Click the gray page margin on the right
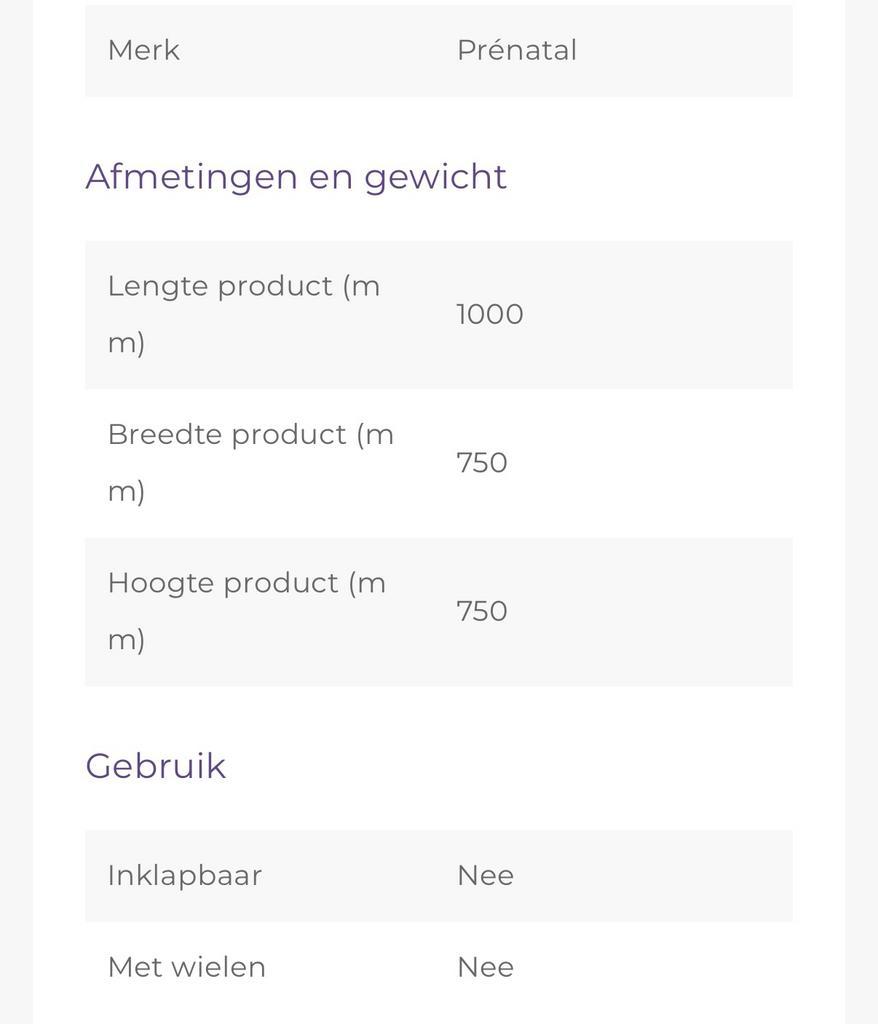This screenshot has width=878, height=1024. click(861, 500)
